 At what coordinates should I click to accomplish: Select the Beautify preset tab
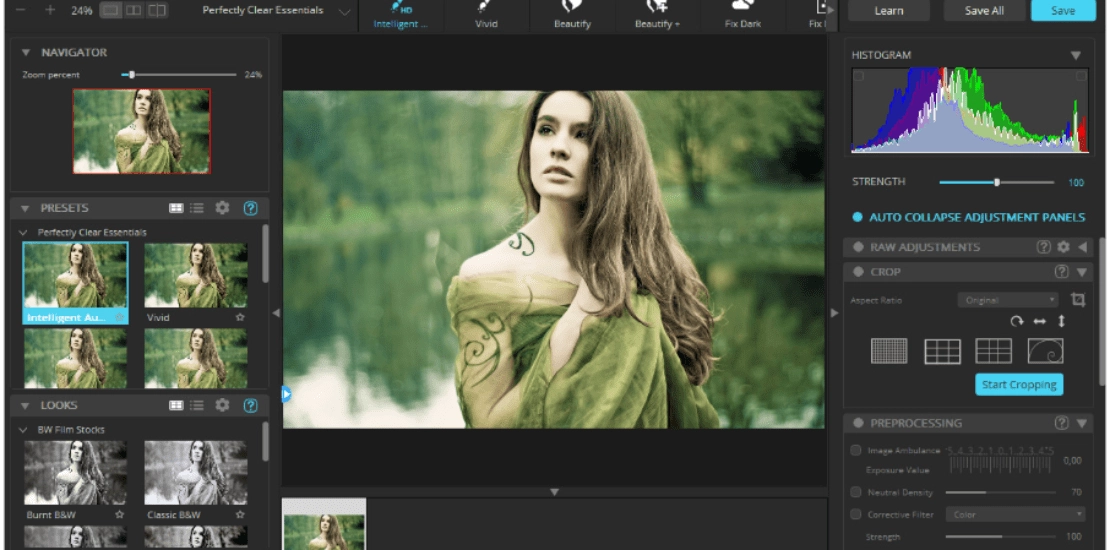(572, 16)
